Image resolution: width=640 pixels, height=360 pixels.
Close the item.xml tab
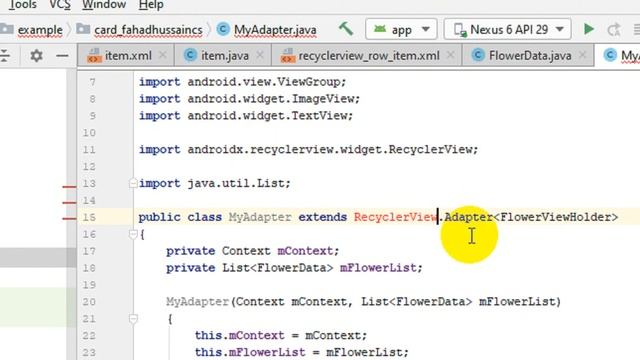pyautogui.click(x=162, y=55)
